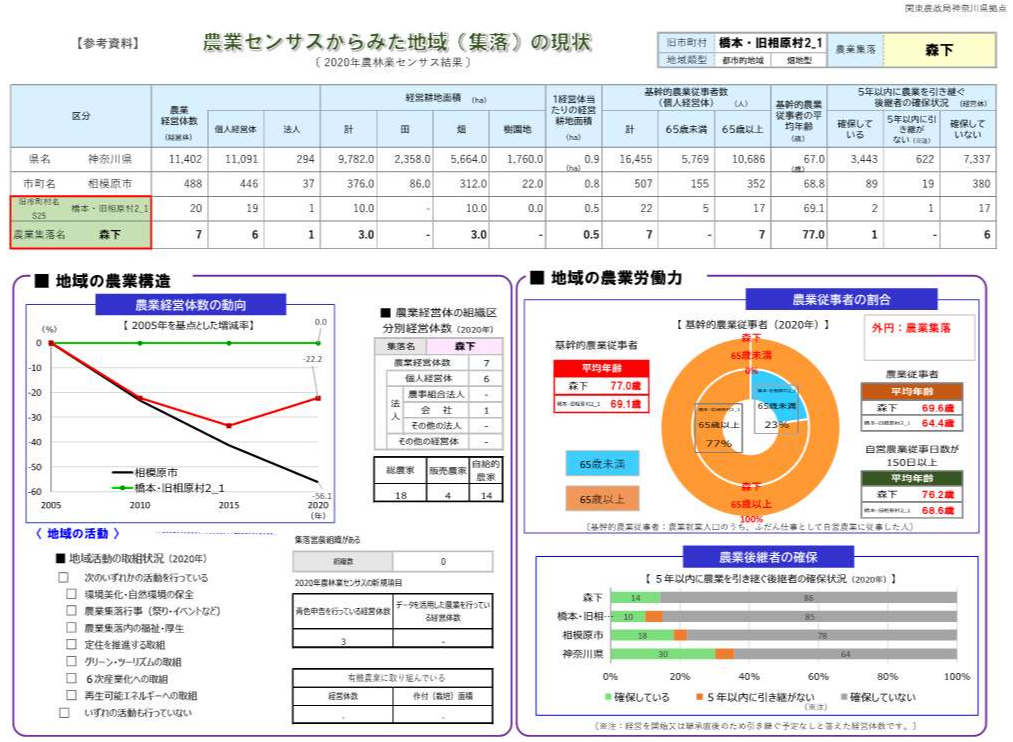Click the 16,455 core farm workers cell
This screenshot has height=742, width=1013.
pos(630,159)
